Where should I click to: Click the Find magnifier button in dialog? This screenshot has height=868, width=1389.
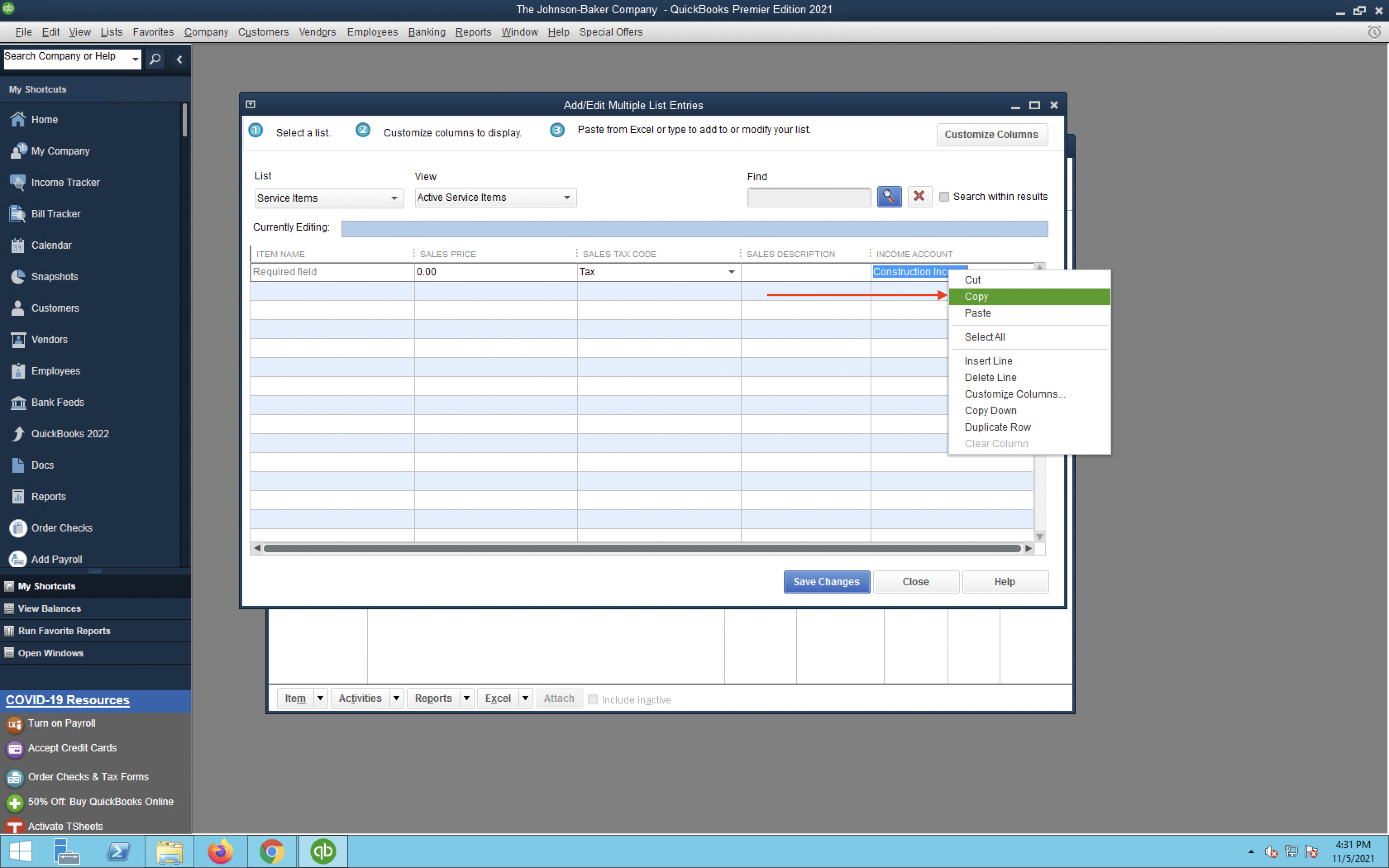pos(889,197)
